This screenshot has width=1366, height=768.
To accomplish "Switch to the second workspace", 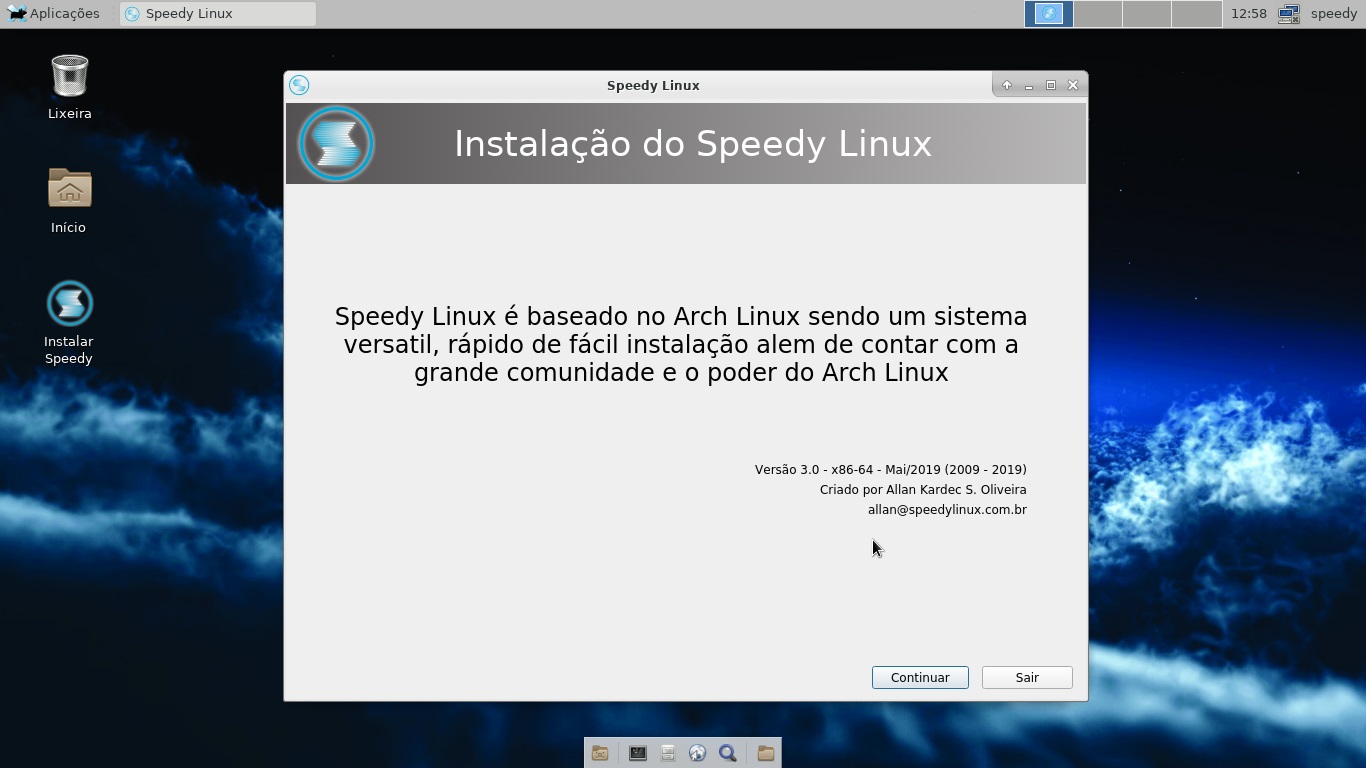I will [x=1098, y=13].
